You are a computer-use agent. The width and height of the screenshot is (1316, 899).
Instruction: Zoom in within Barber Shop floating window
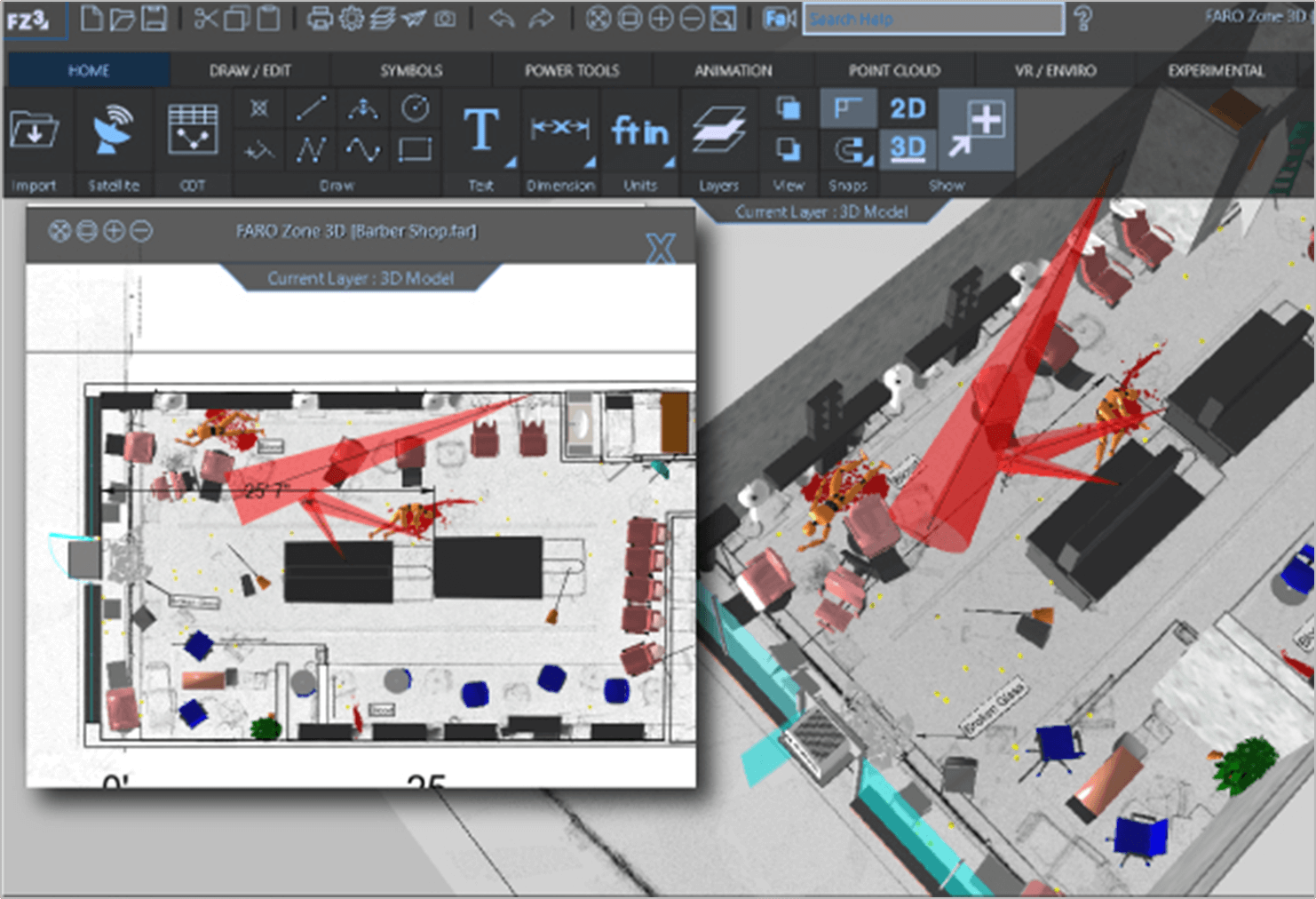tap(114, 231)
